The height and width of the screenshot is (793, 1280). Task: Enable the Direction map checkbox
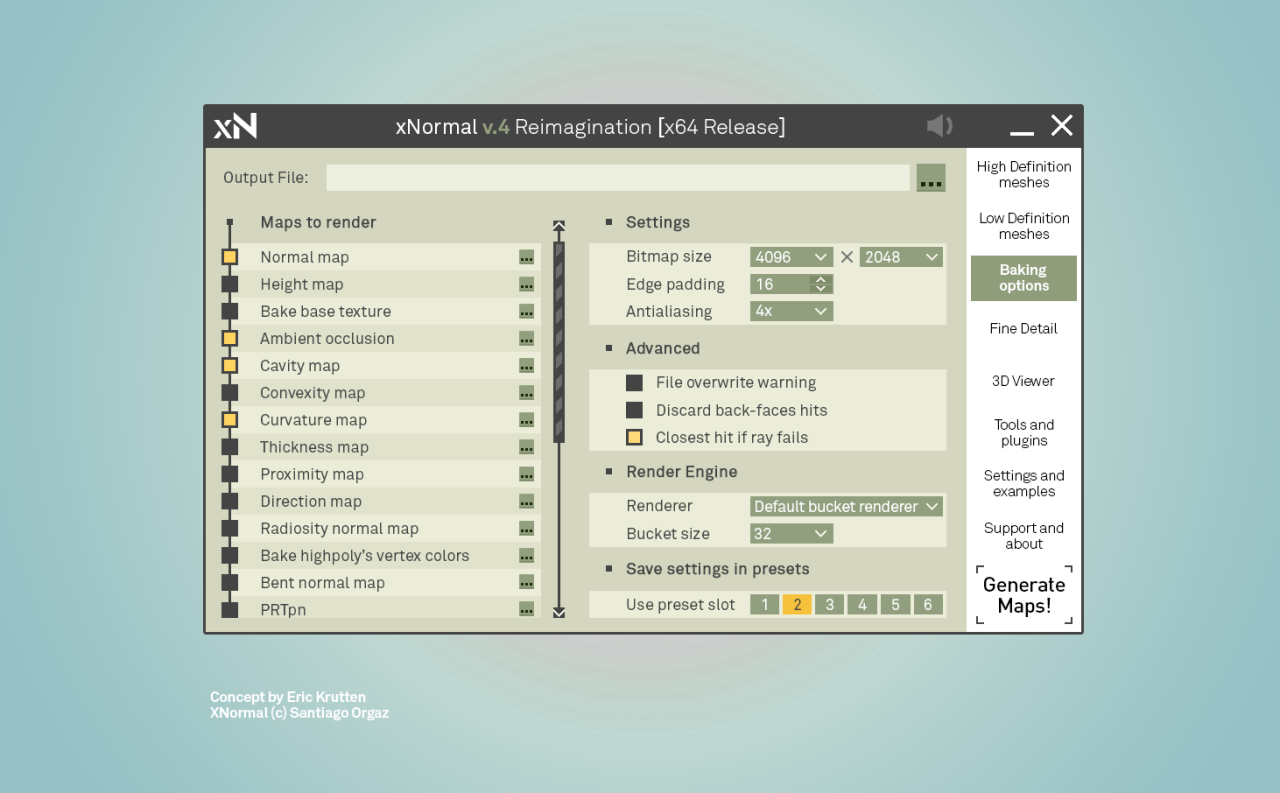[230, 501]
